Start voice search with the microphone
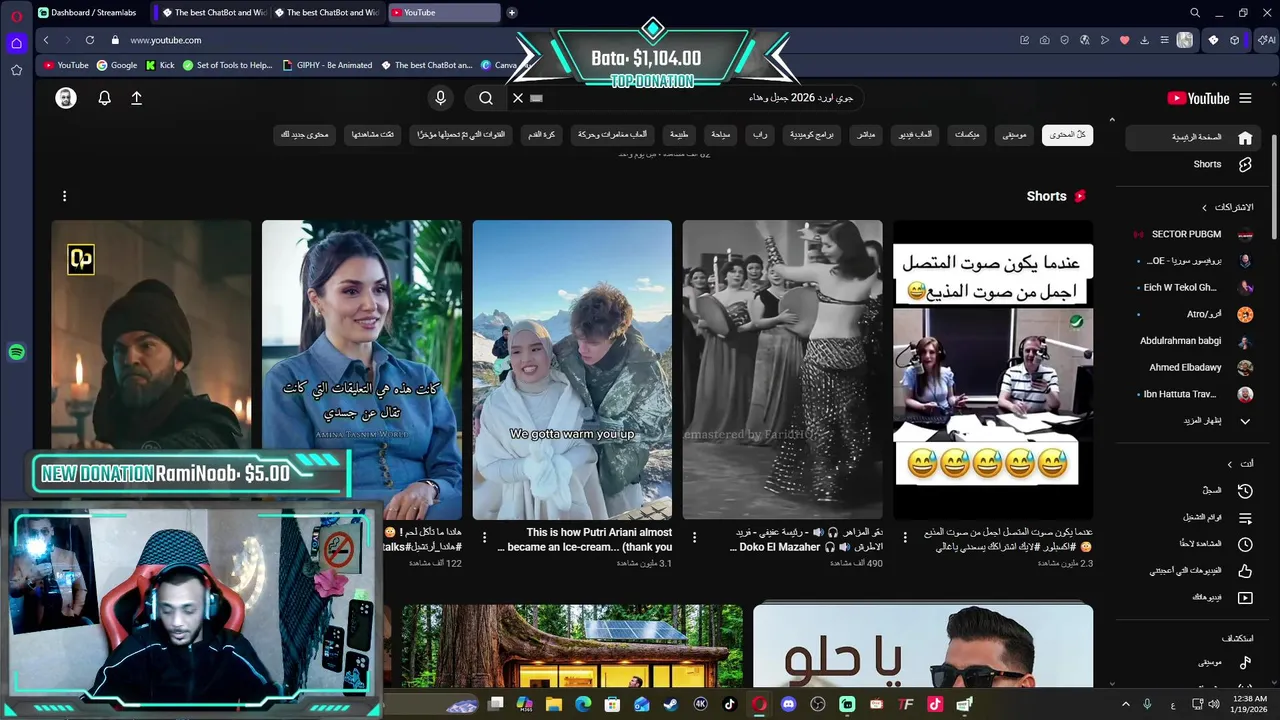 (x=440, y=98)
